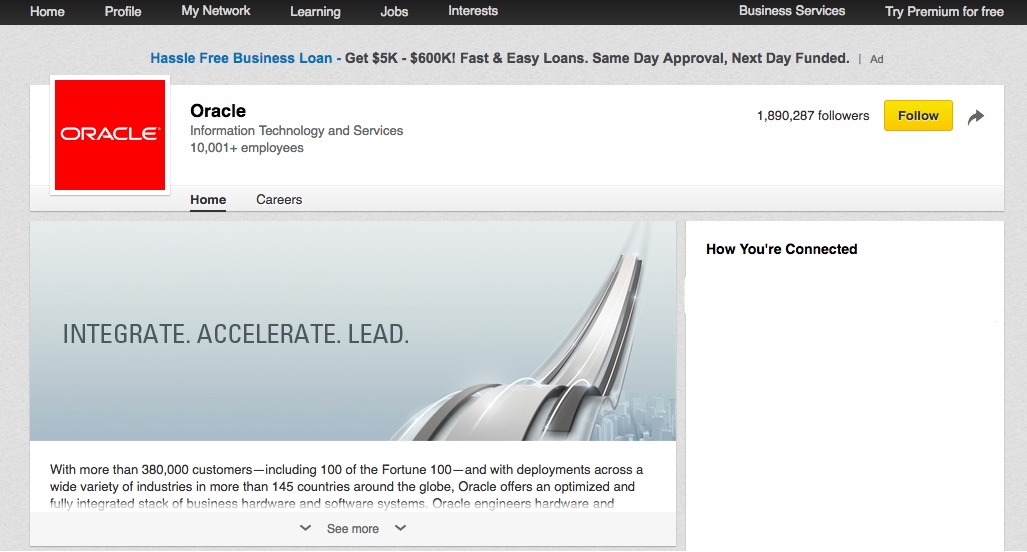Open the Home item in top navigation bar
This screenshot has height=552, width=1027.
click(47, 12)
